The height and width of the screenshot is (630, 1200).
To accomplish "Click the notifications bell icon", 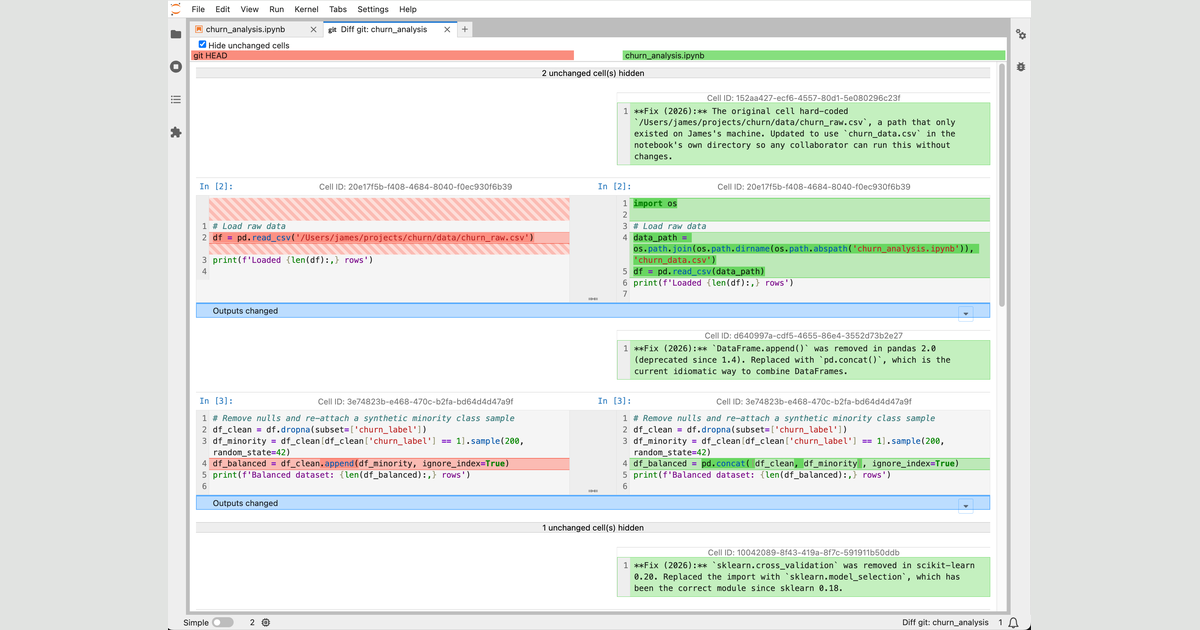I will coord(1013,623).
